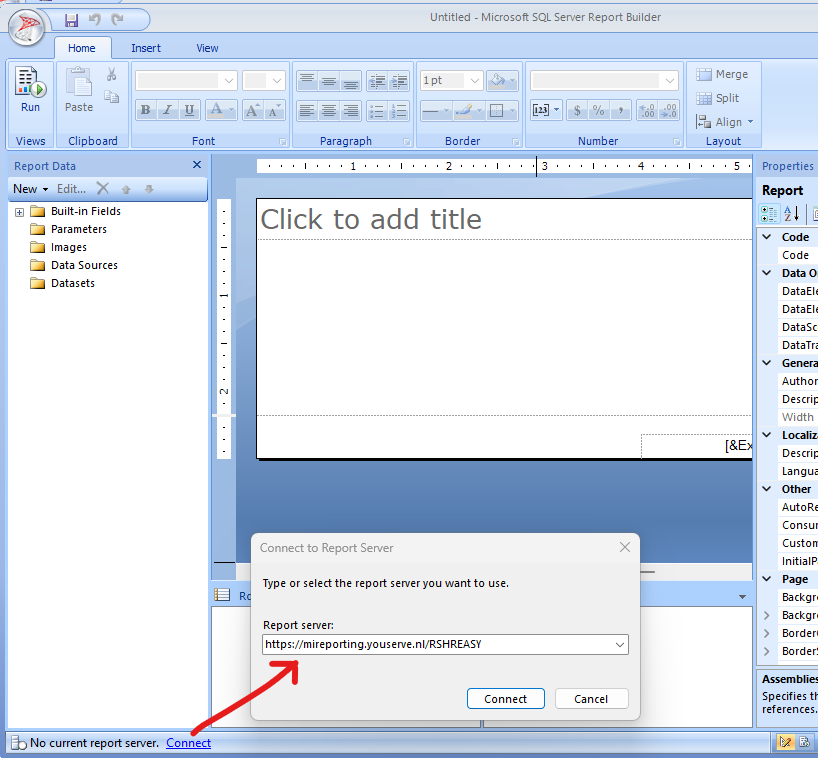
Task: Open the Align dropdown in Layout group
Action: pos(726,122)
